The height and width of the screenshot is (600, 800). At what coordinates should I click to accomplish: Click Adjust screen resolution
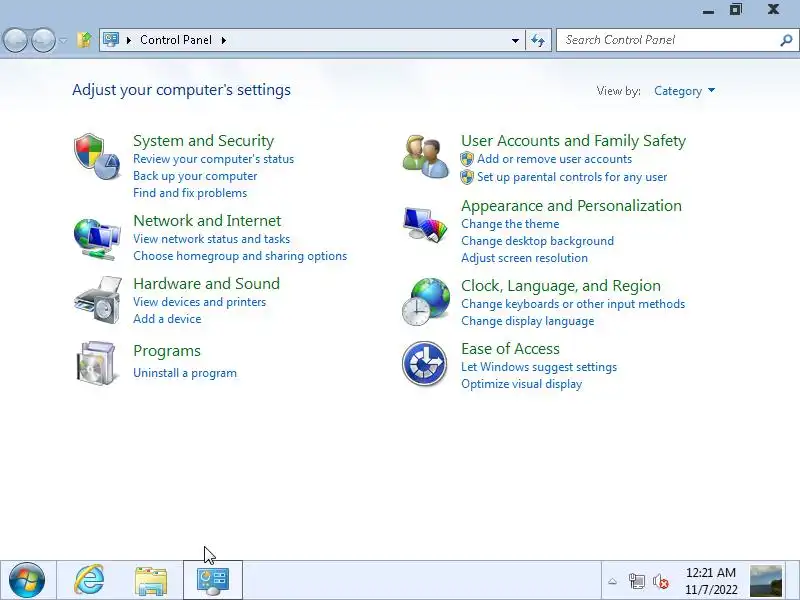point(524,258)
